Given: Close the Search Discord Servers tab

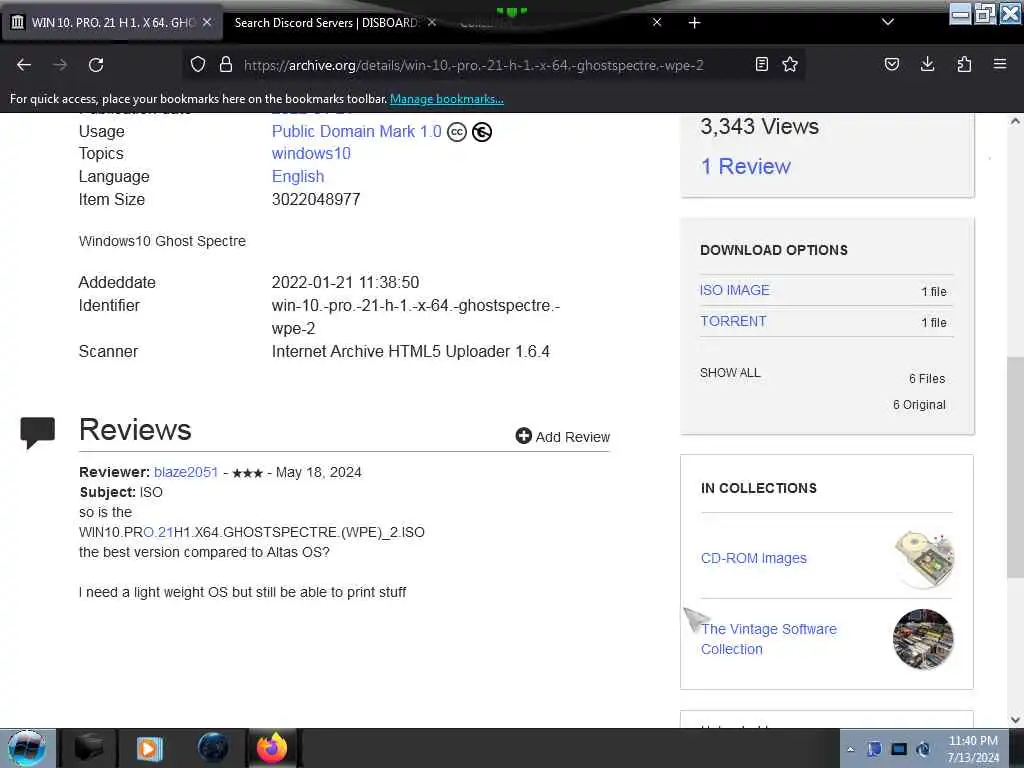Looking at the screenshot, I should (x=432, y=22).
